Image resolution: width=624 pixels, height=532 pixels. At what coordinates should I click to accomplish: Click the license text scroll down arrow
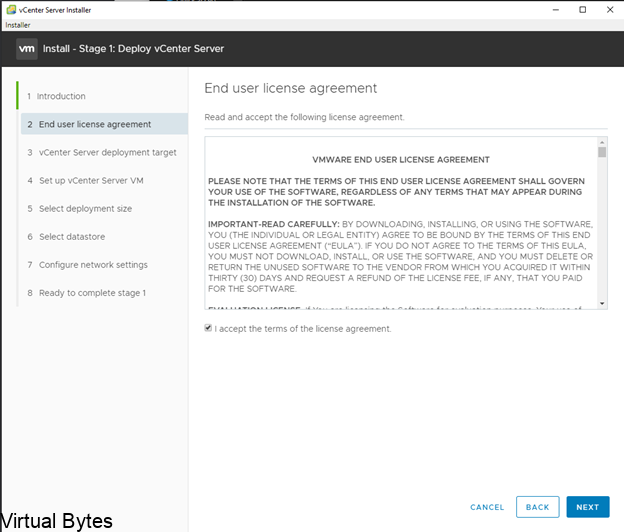602,304
